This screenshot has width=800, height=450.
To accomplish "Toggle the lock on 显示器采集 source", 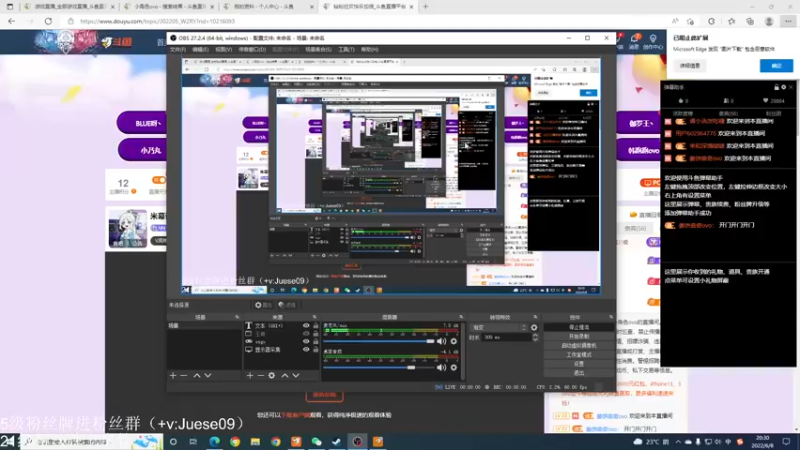I will [x=315, y=349].
